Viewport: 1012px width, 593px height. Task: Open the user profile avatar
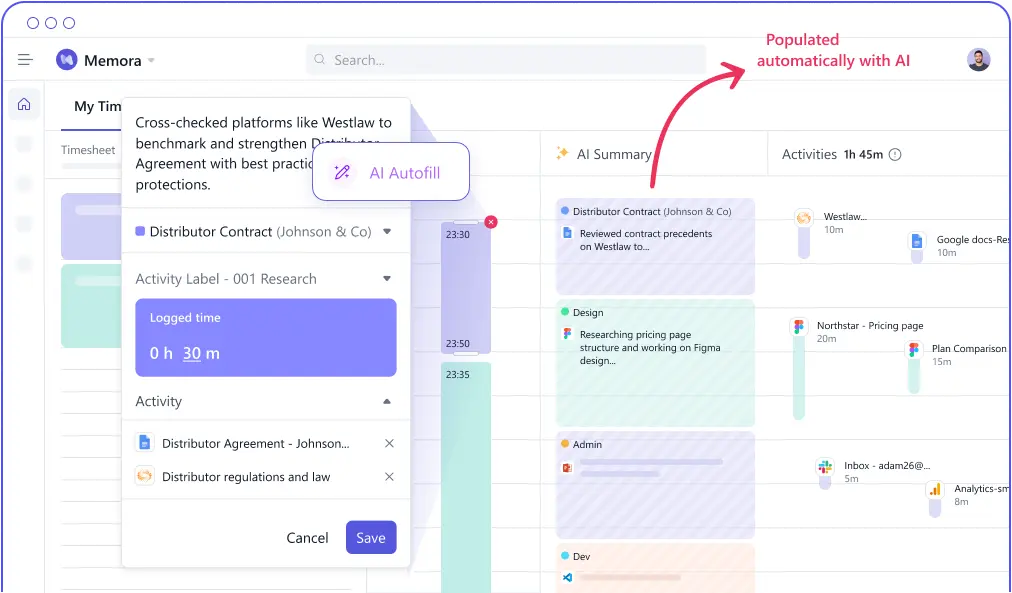pos(978,59)
